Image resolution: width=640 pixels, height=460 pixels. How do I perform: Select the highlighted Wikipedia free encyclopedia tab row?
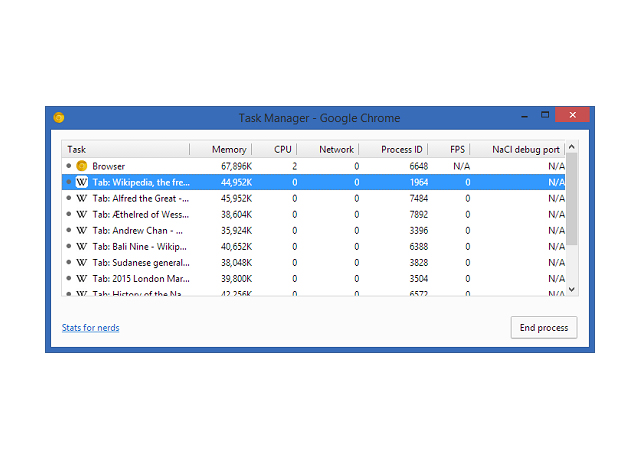(300, 182)
